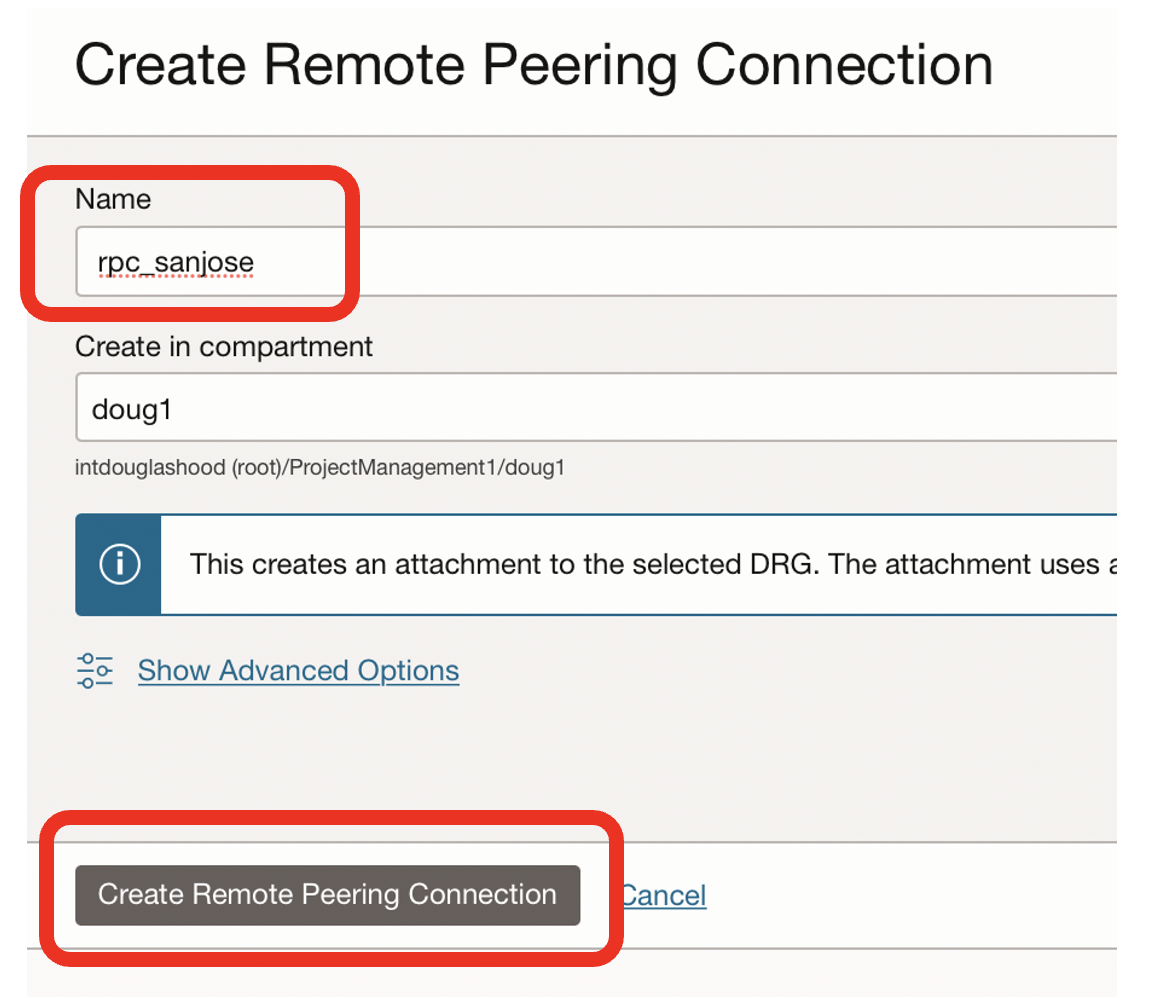
Task: Click the information icon on the DRG notice banner
Action: coord(118,565)
